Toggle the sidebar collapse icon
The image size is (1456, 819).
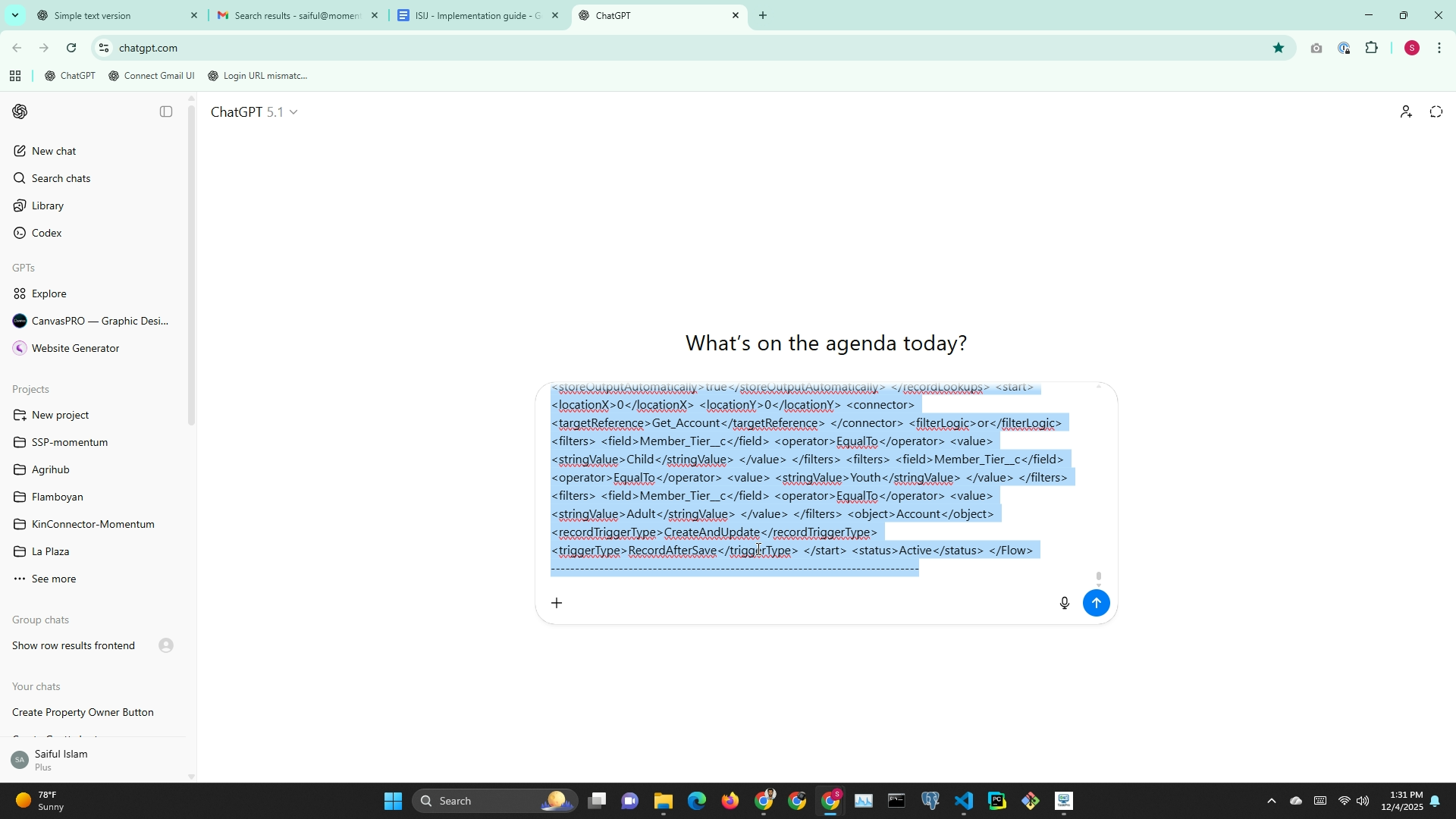click(166, 111)
